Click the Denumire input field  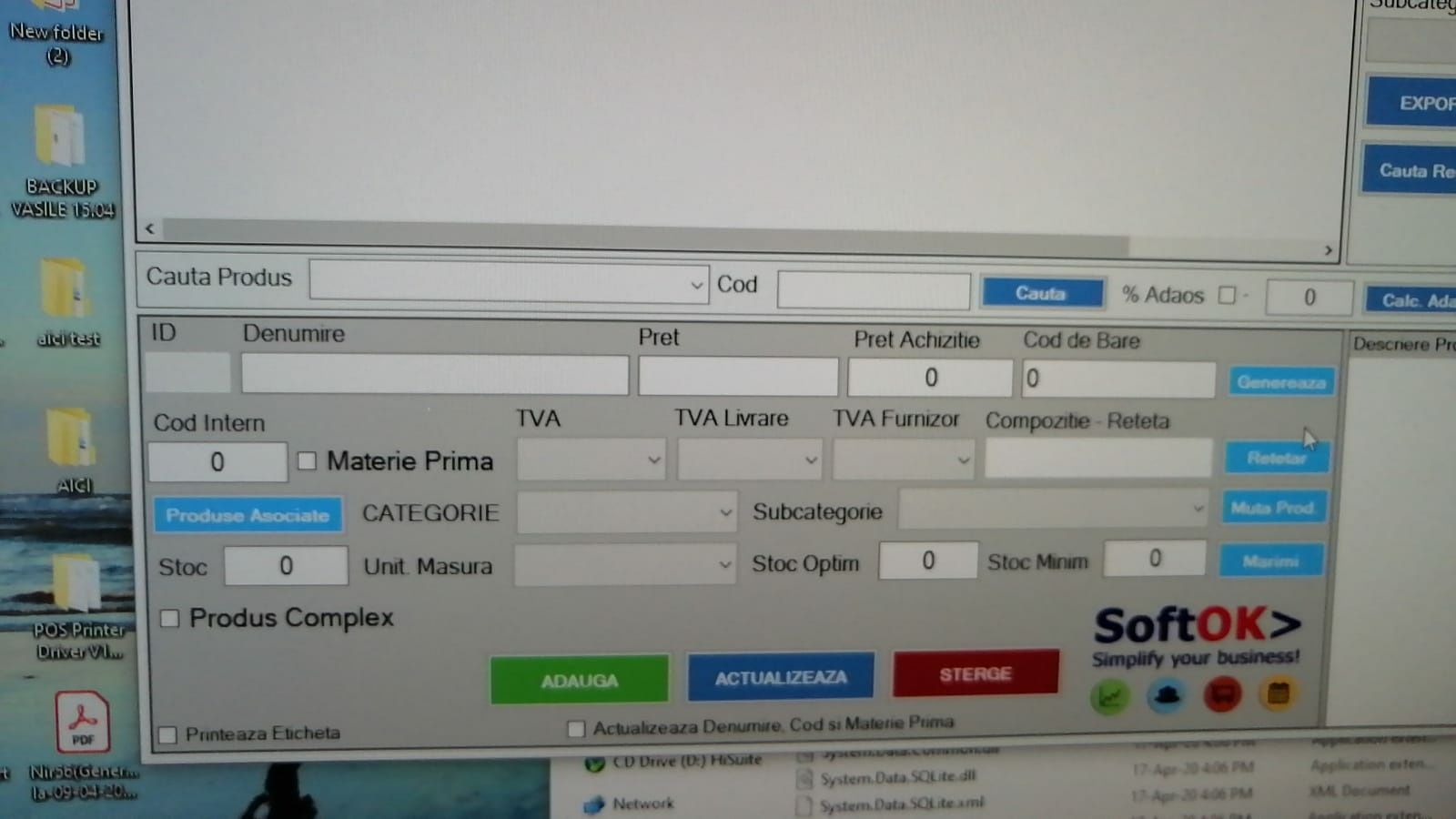coord(435,374)
